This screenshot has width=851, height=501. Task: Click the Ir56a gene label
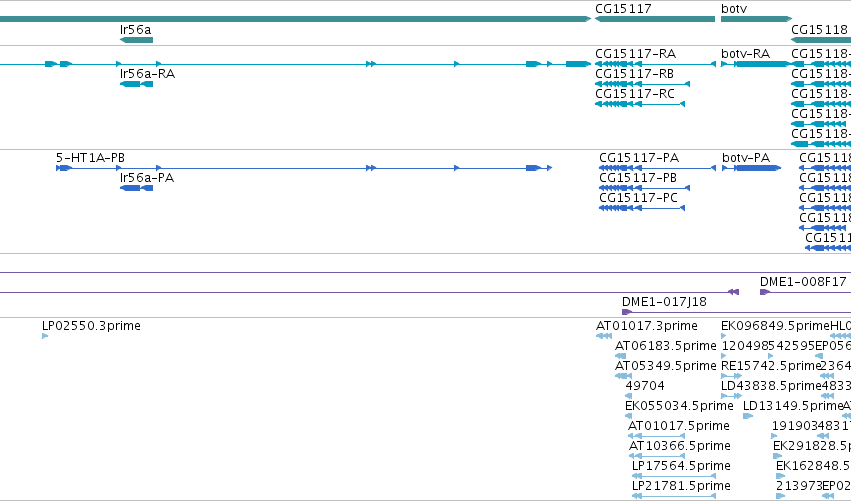(136, 30)
